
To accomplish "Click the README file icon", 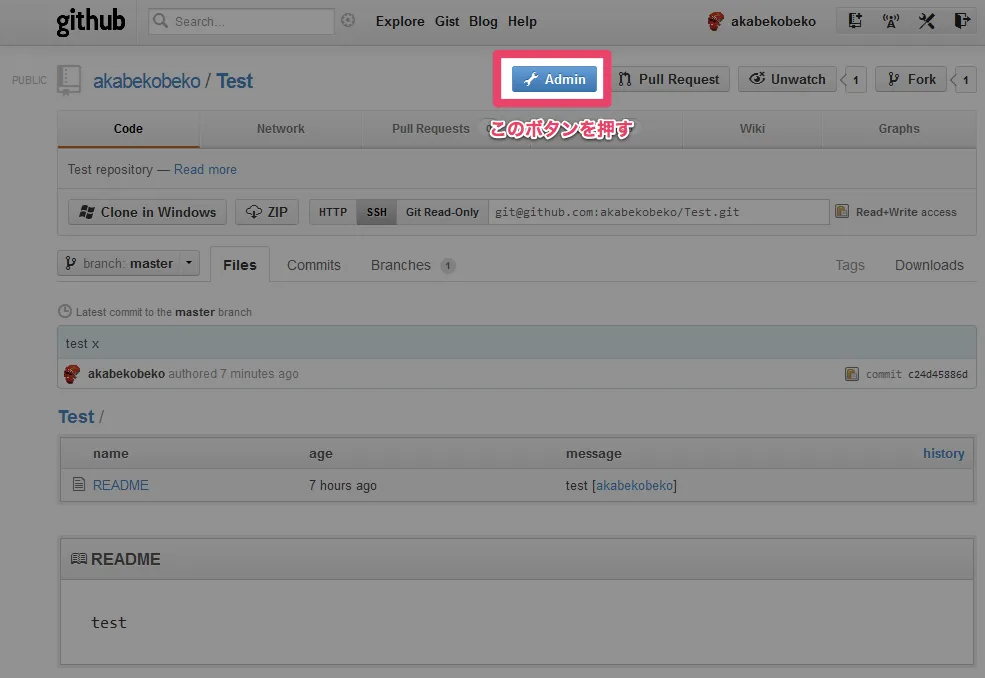I will point(79,485).
